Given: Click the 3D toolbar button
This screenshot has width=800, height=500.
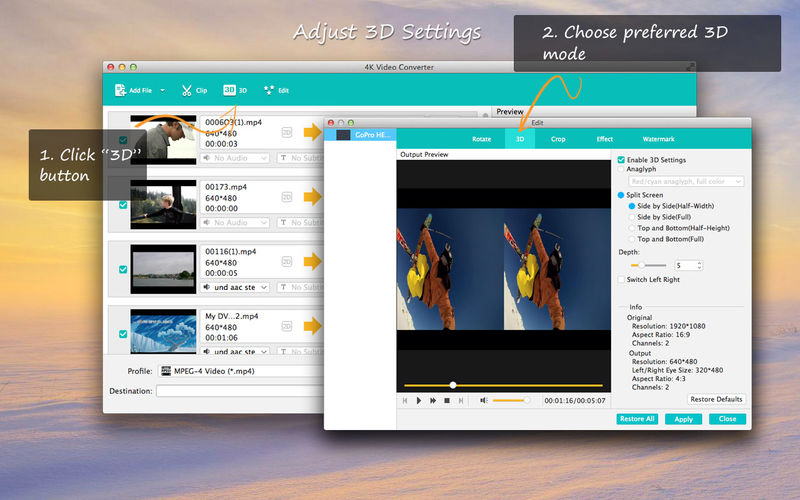Looking at the screenshot, I should 235,90.
